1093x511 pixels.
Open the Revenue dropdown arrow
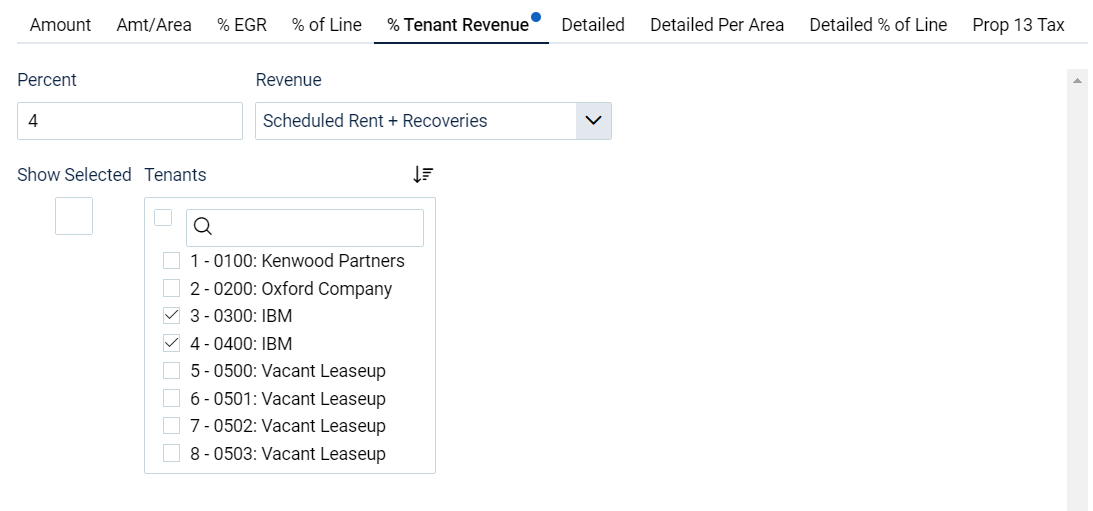[x=593, y=121]
